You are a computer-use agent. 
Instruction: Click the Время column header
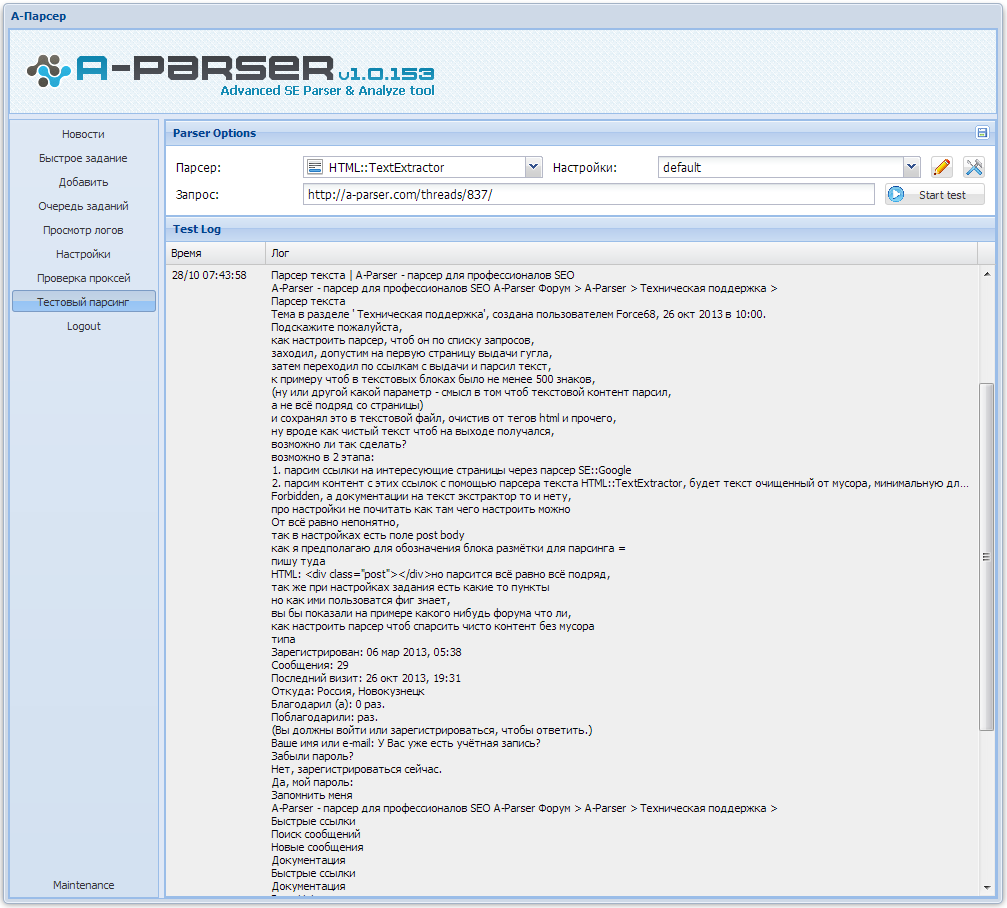[215, 253]
